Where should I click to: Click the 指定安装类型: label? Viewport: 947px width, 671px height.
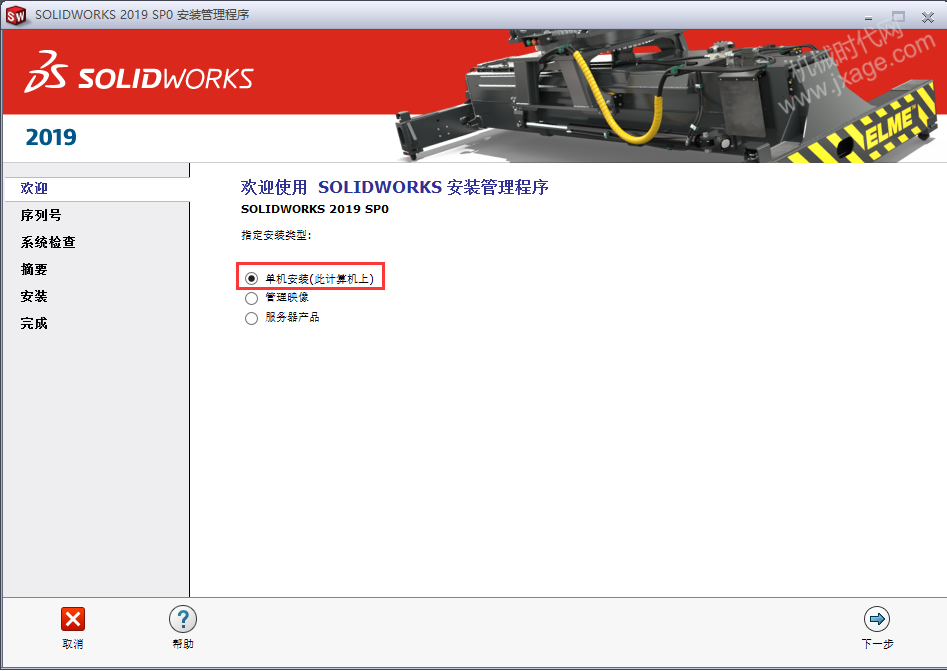(276, 235)
